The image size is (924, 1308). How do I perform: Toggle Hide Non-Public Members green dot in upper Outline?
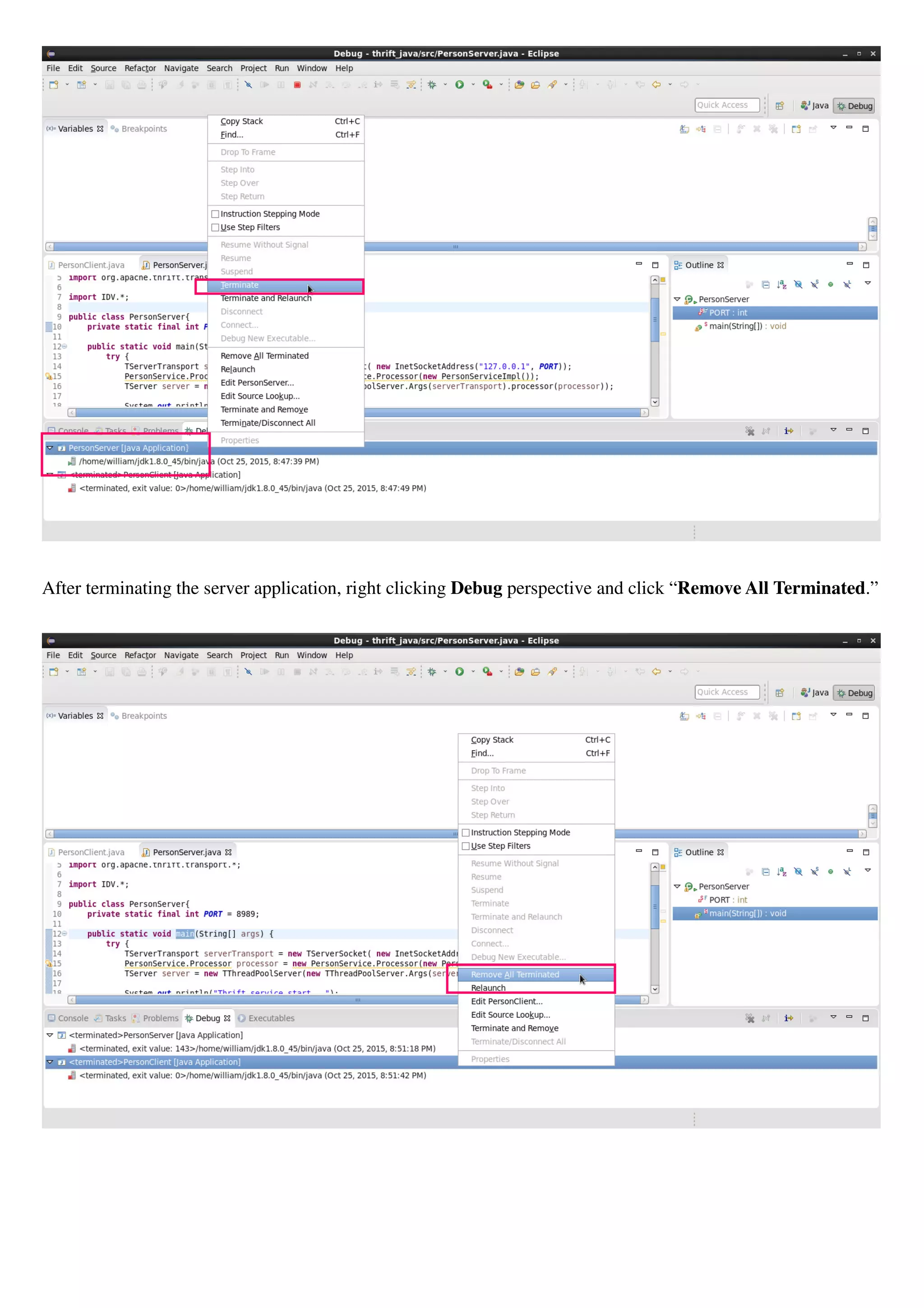pos(831,284)
